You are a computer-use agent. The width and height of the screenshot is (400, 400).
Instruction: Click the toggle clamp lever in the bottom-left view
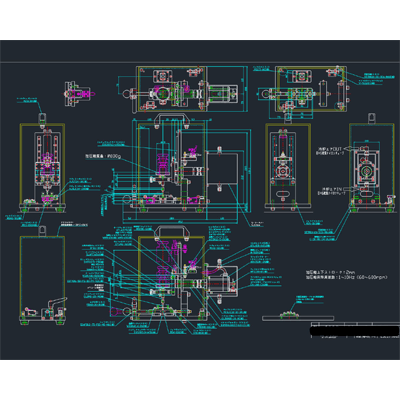click(57, 301)
